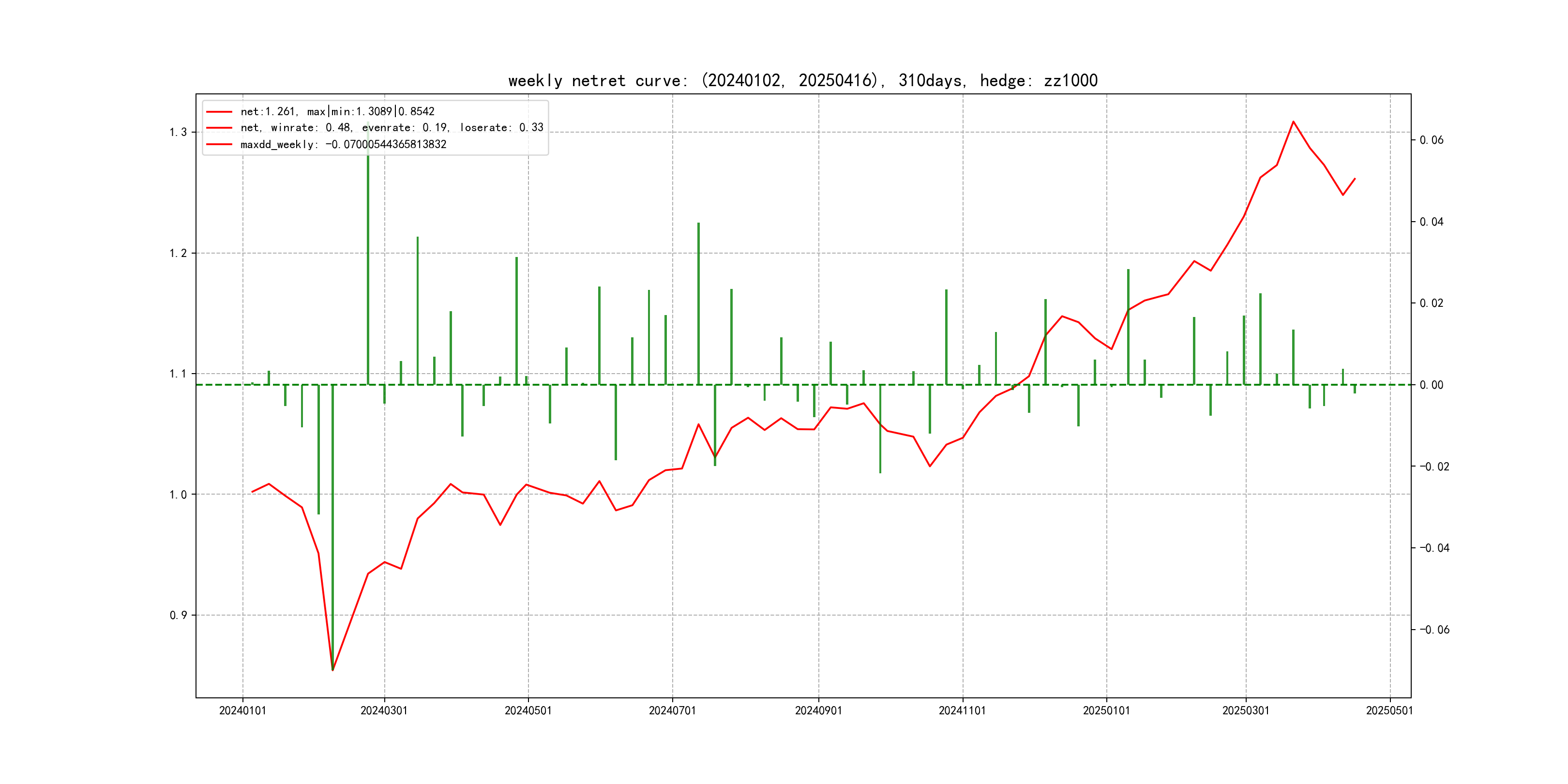Click the 20240301 x-axis date label
The height and width of the screenshot is (784, 1568).
(384, 711)
